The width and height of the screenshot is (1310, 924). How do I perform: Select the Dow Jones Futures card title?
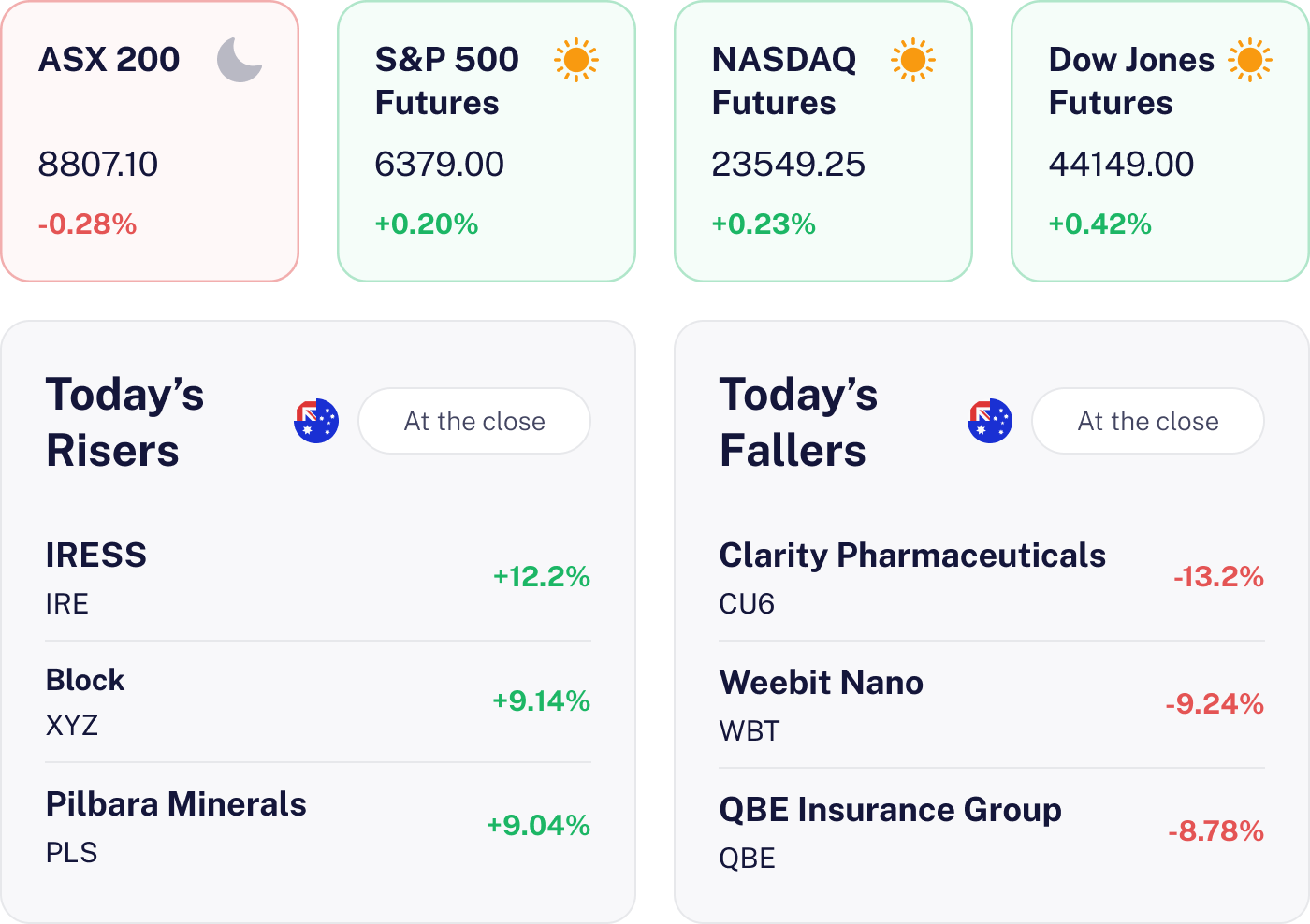click(x=1130, y=80)
